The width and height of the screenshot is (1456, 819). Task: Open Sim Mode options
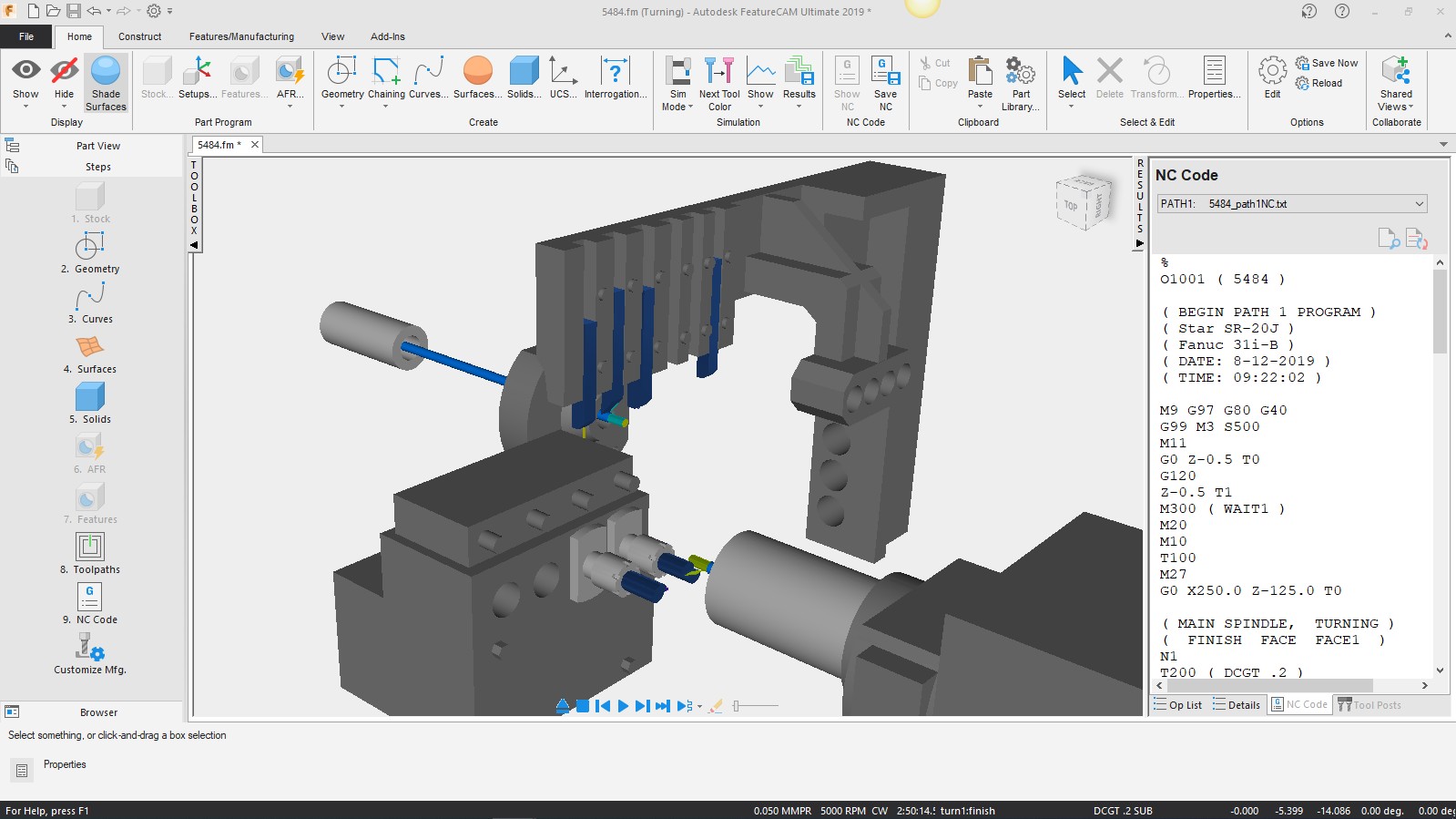(677, 84)
